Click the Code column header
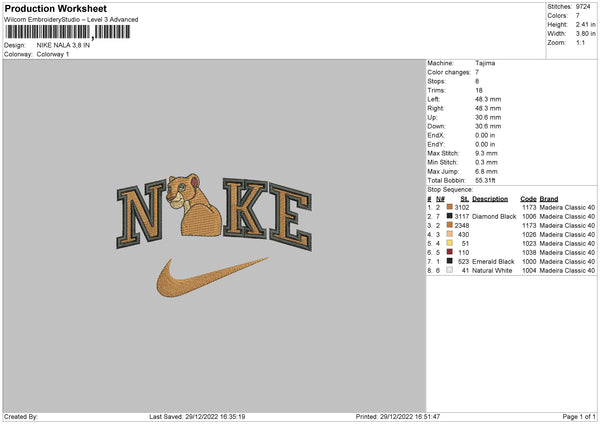The image size is (600, 424). pyautogui.click(x=529, y=198)
